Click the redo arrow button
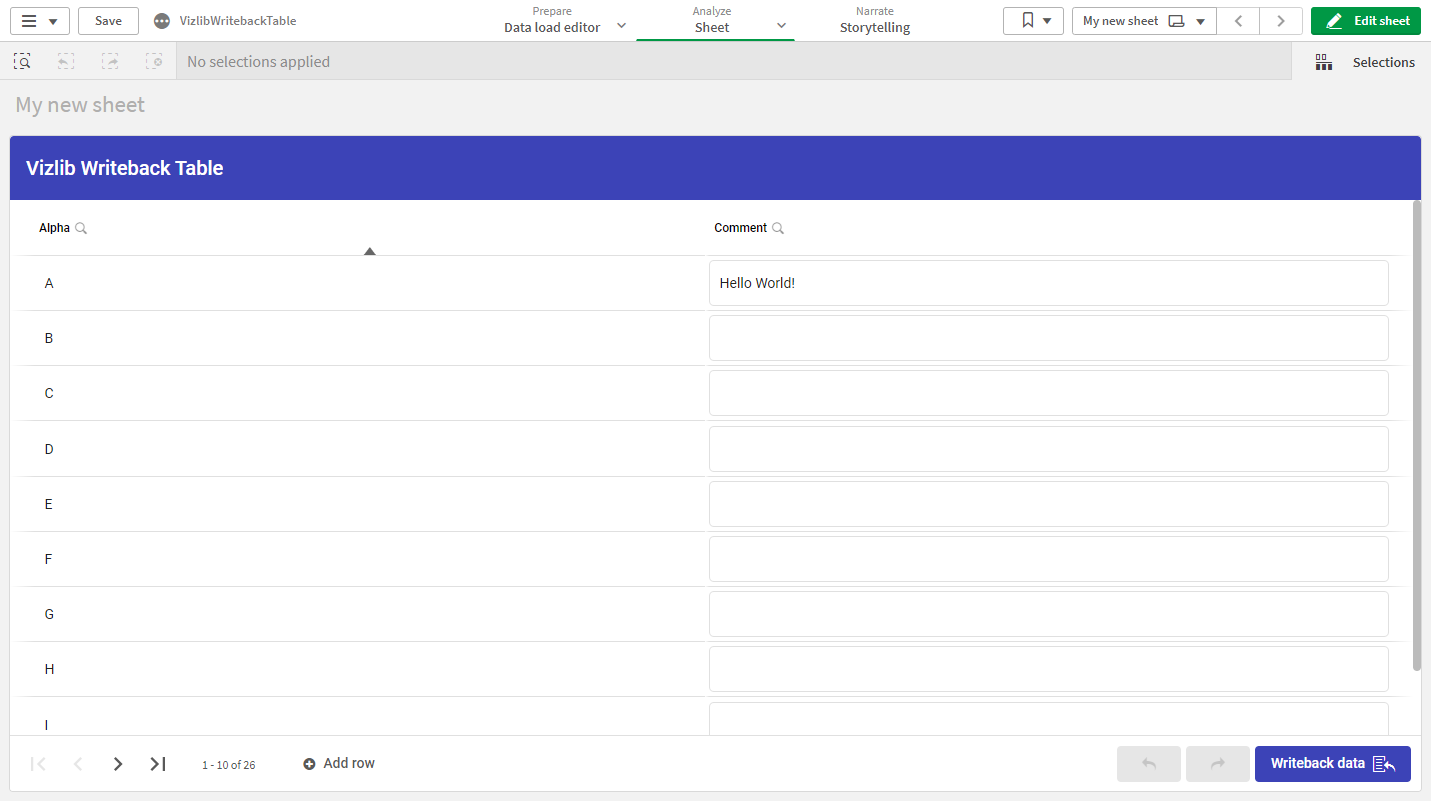This screenshot has height=801, width=1431. [x=1218, y=764]
